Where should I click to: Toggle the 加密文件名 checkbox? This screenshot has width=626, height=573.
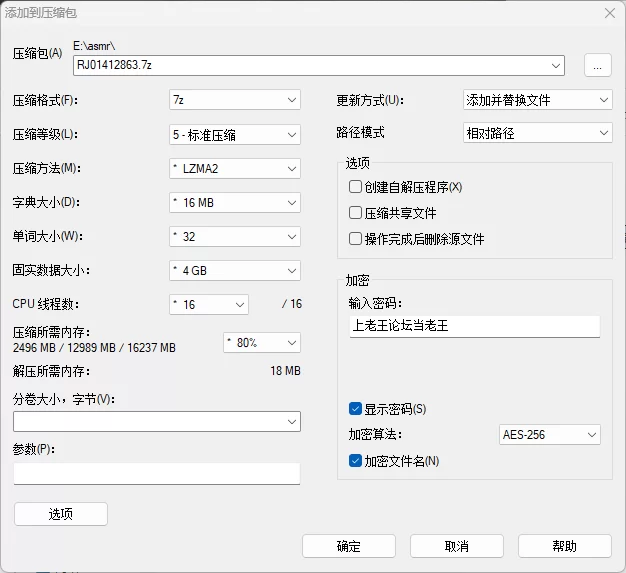(x=355, y=461)
